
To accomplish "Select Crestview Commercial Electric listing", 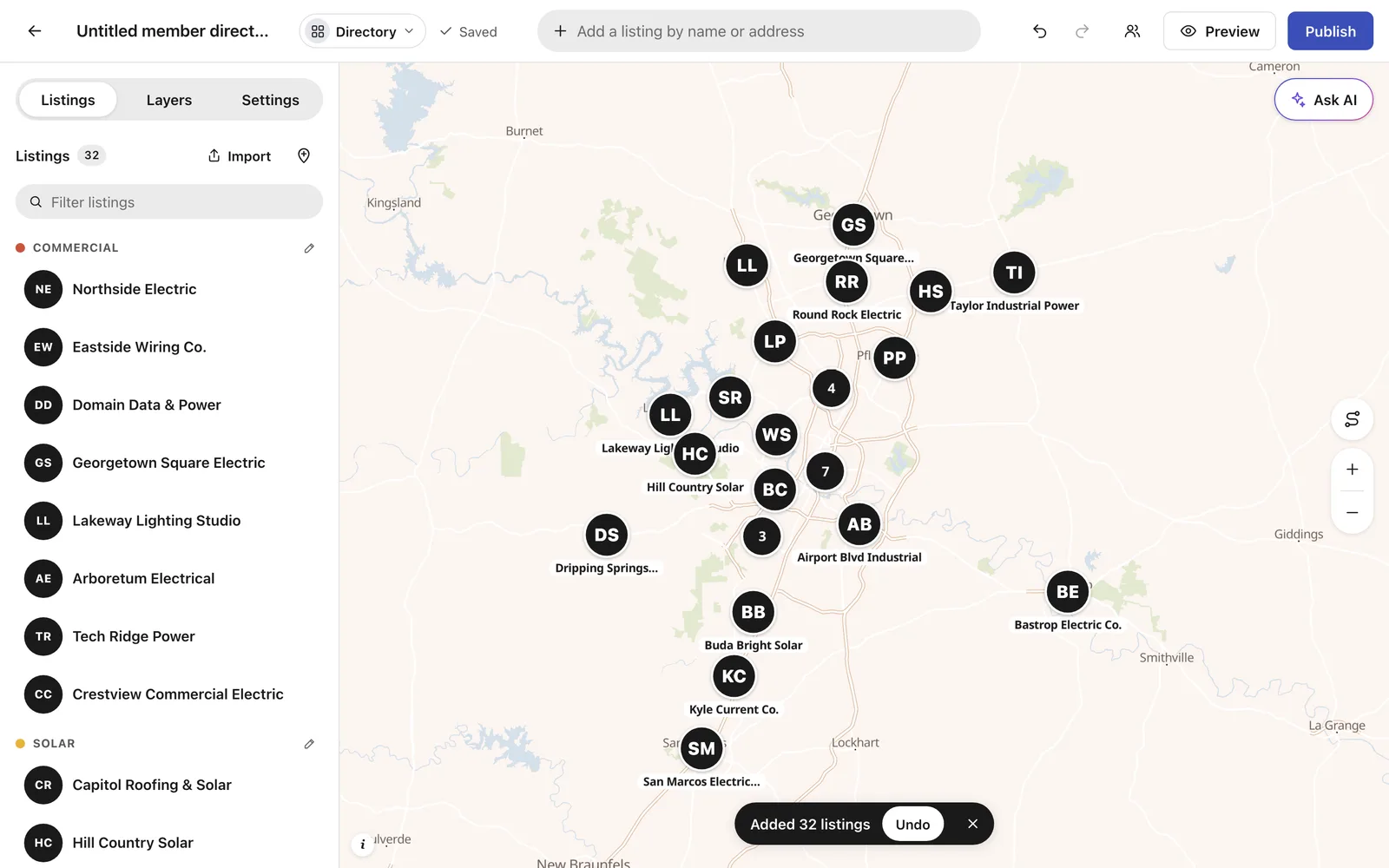I will point(169,694).
